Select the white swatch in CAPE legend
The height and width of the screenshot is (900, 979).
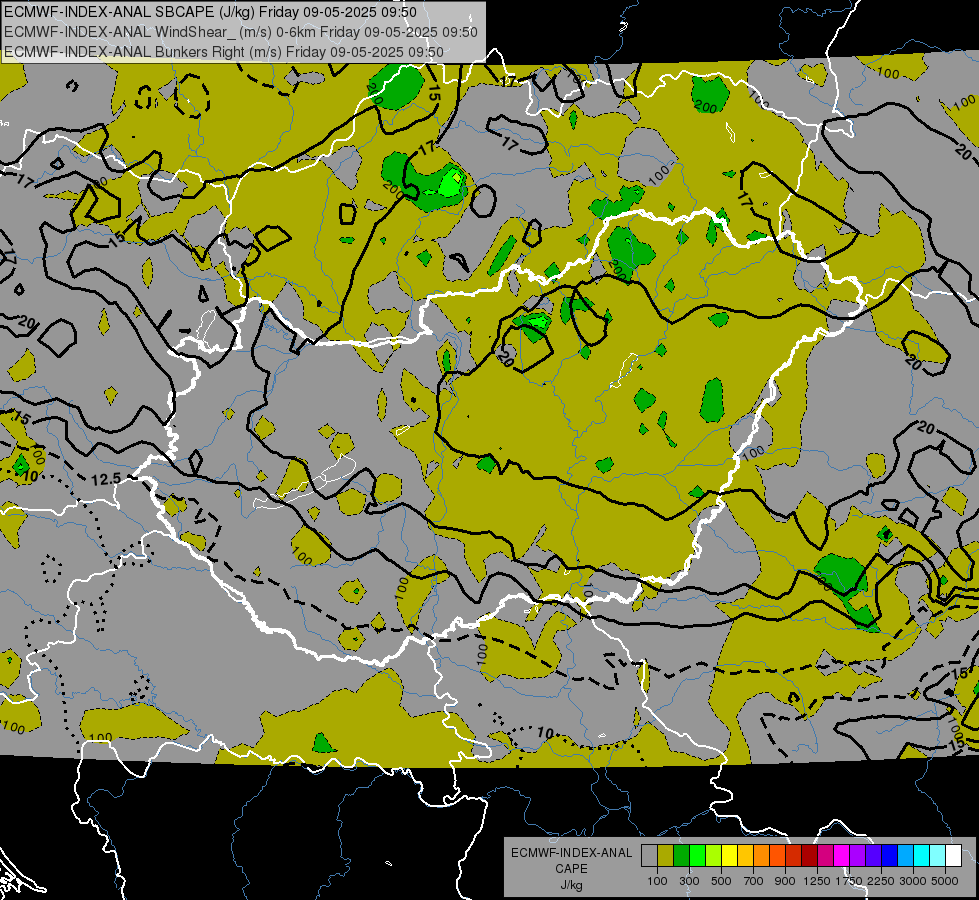tap(953, 856)
